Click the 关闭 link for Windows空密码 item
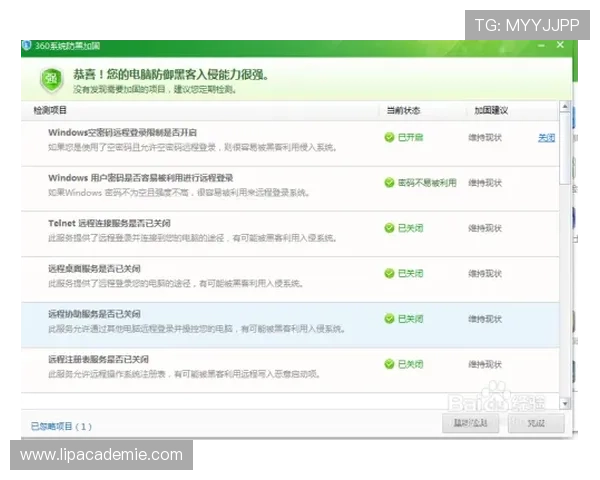The width and height of the screenshot is (600, 480). 546,138
